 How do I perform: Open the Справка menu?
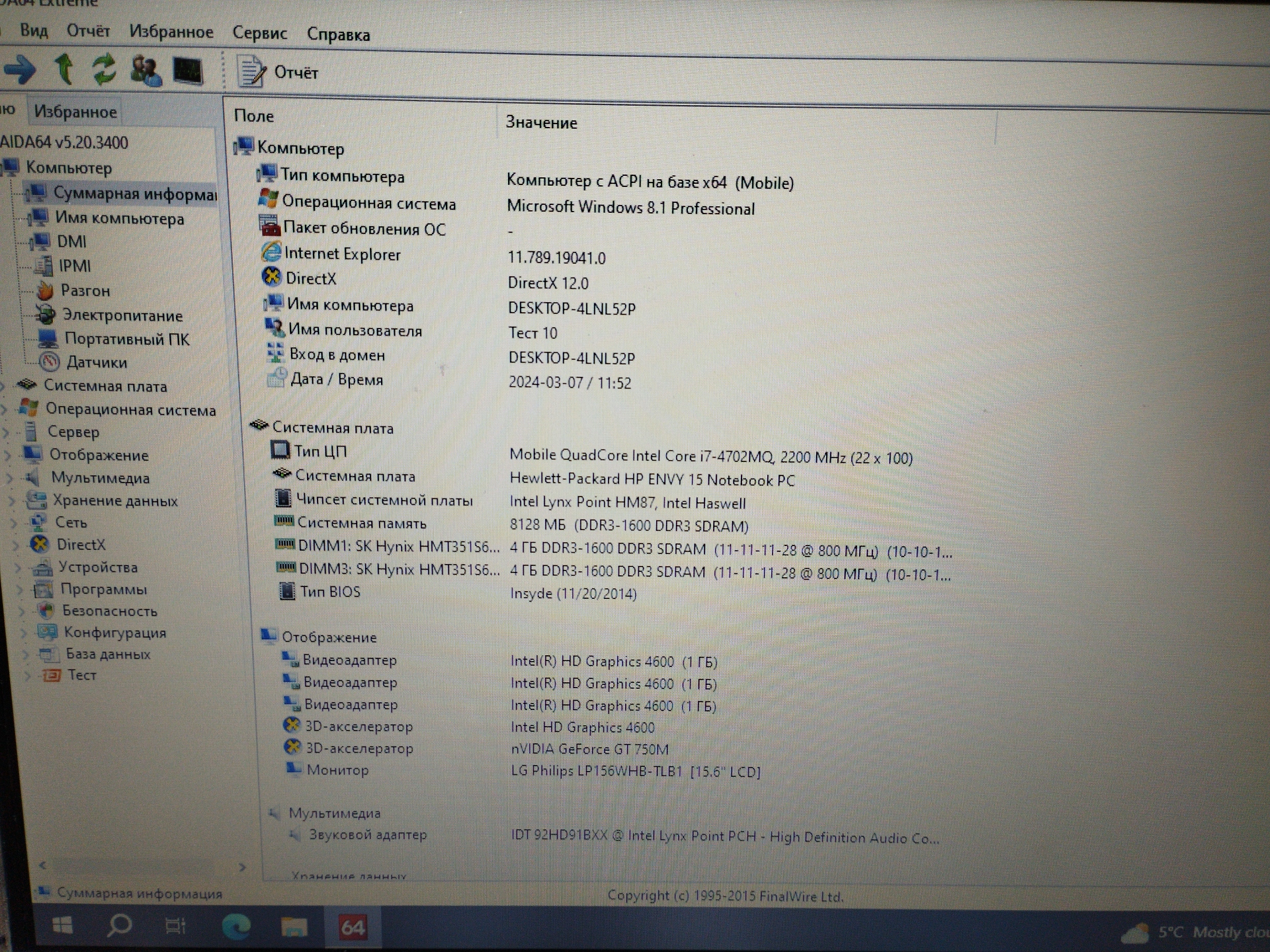tap(338, 34)
